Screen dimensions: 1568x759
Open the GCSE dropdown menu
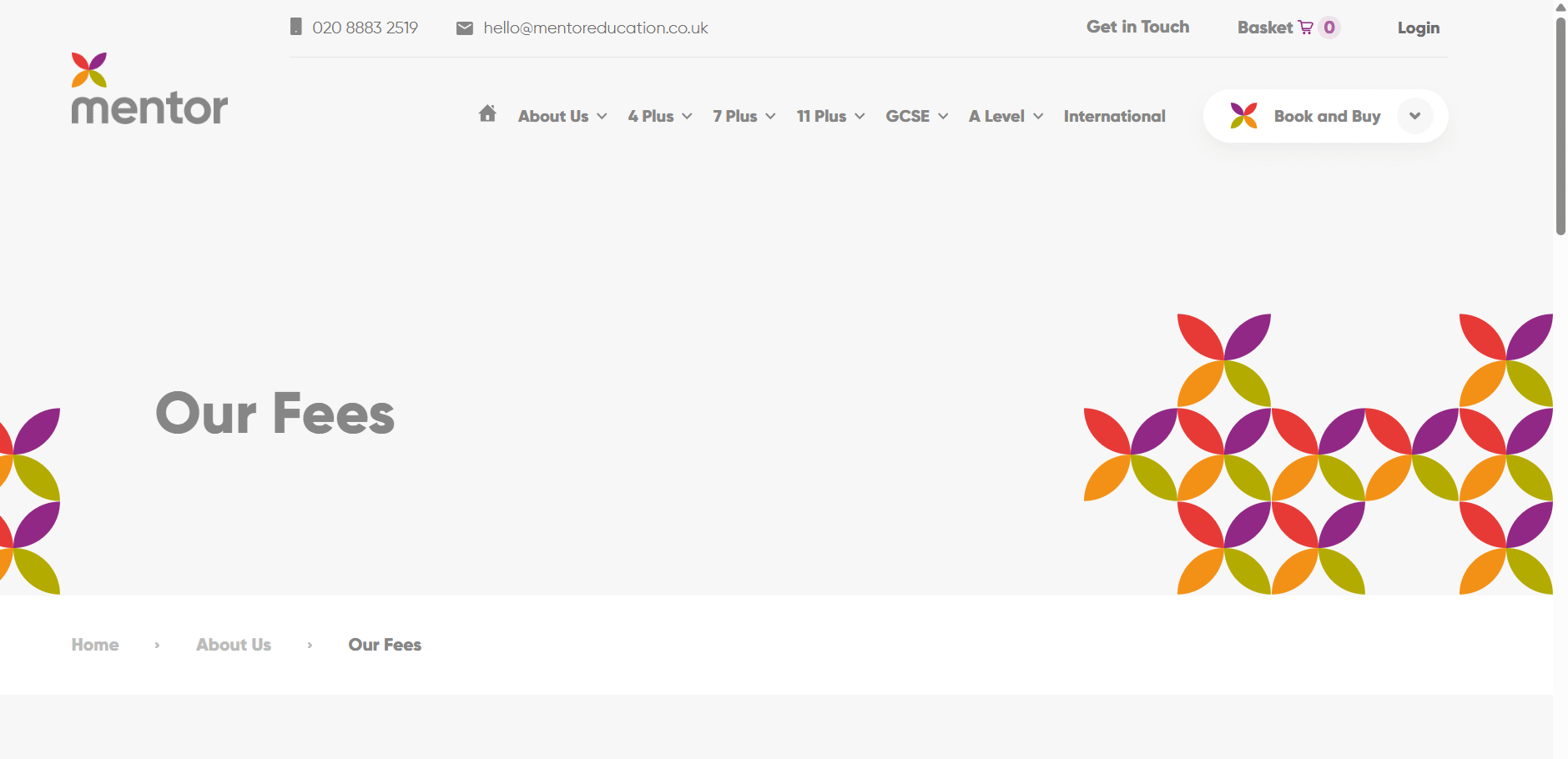click(x=916, y=117)
